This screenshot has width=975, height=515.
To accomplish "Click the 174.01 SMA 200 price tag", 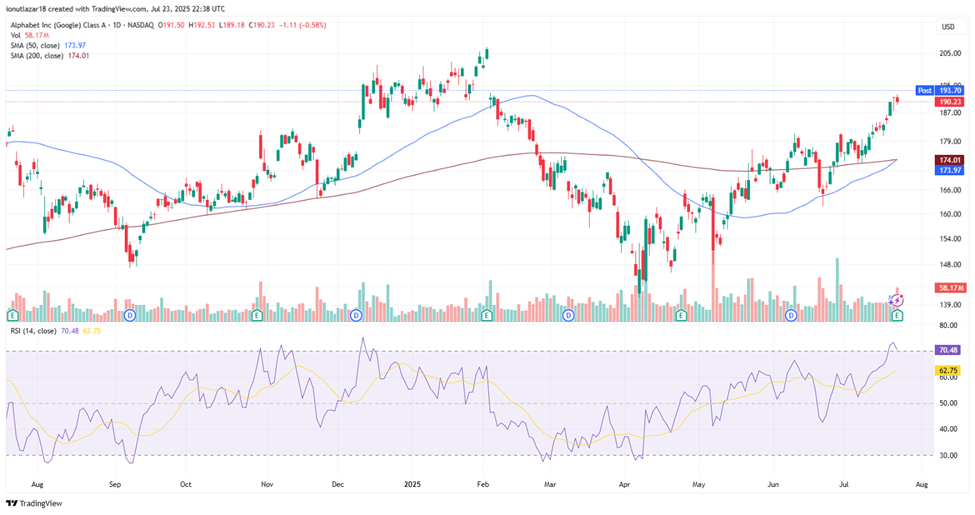I will pyautogui.click(x=949, y=160).
